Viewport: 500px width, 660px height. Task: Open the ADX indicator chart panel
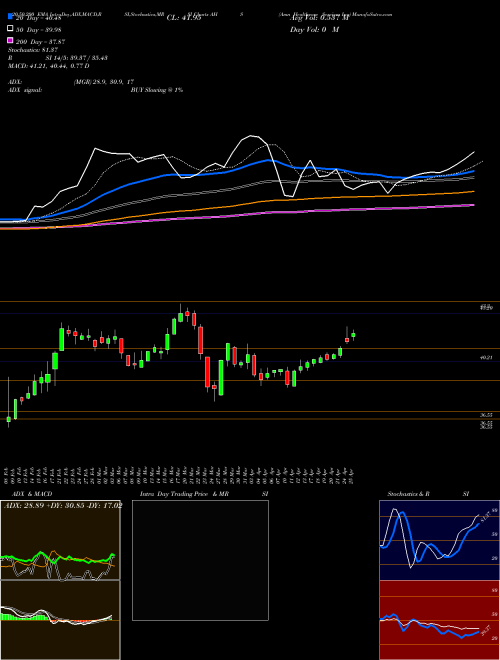[60, 540]
